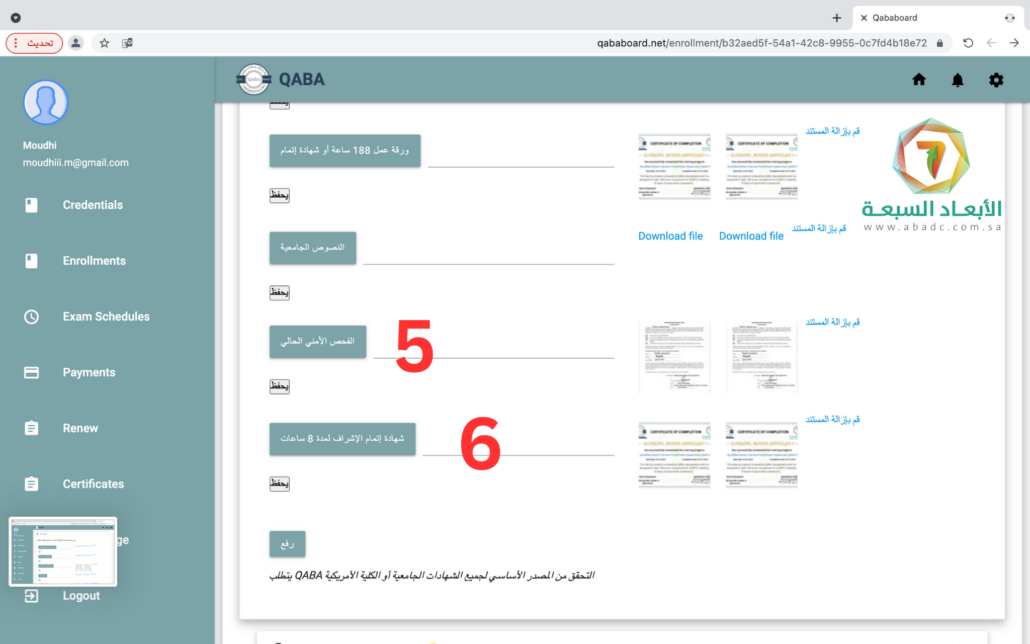Click the التصوص الجامعية button

tap(313, 247)
